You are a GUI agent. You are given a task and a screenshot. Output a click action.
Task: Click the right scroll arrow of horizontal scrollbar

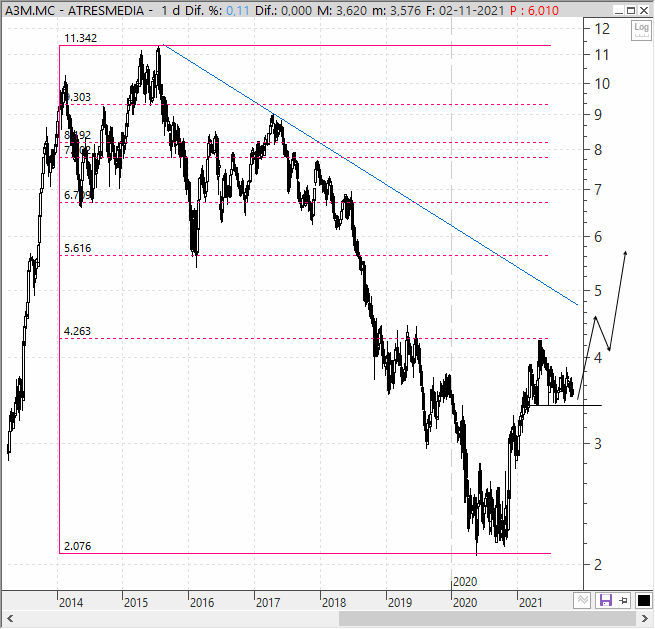point(645,619)
